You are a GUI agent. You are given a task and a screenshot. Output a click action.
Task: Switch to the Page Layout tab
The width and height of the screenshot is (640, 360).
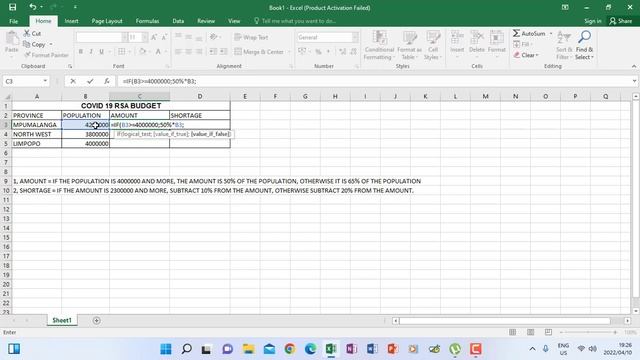(107, 21)
